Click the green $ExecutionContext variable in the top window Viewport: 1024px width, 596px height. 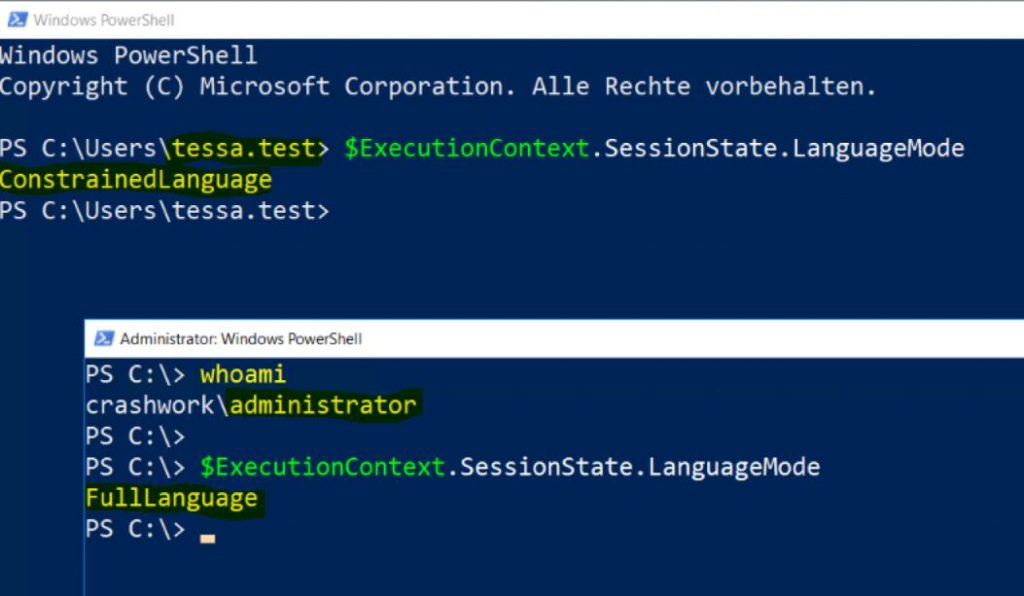point(466,148)
